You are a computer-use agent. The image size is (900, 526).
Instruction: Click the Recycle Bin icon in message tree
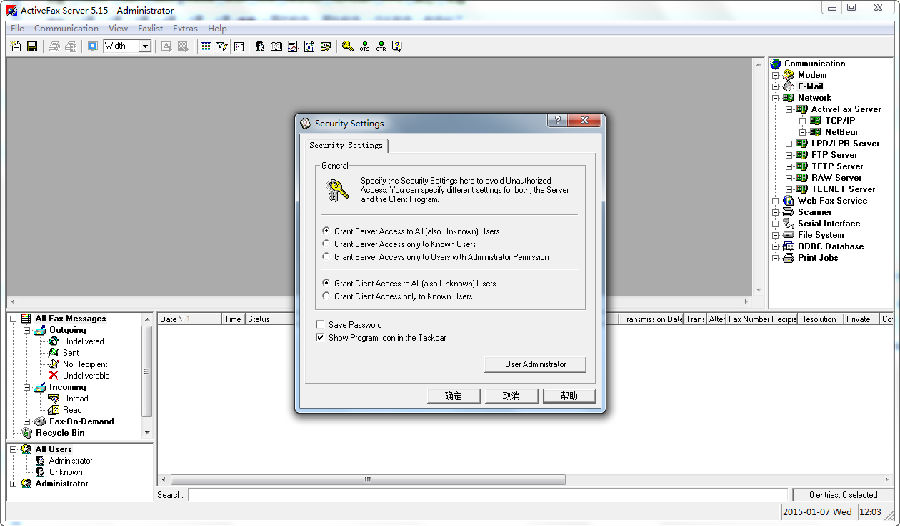point(26,433)
